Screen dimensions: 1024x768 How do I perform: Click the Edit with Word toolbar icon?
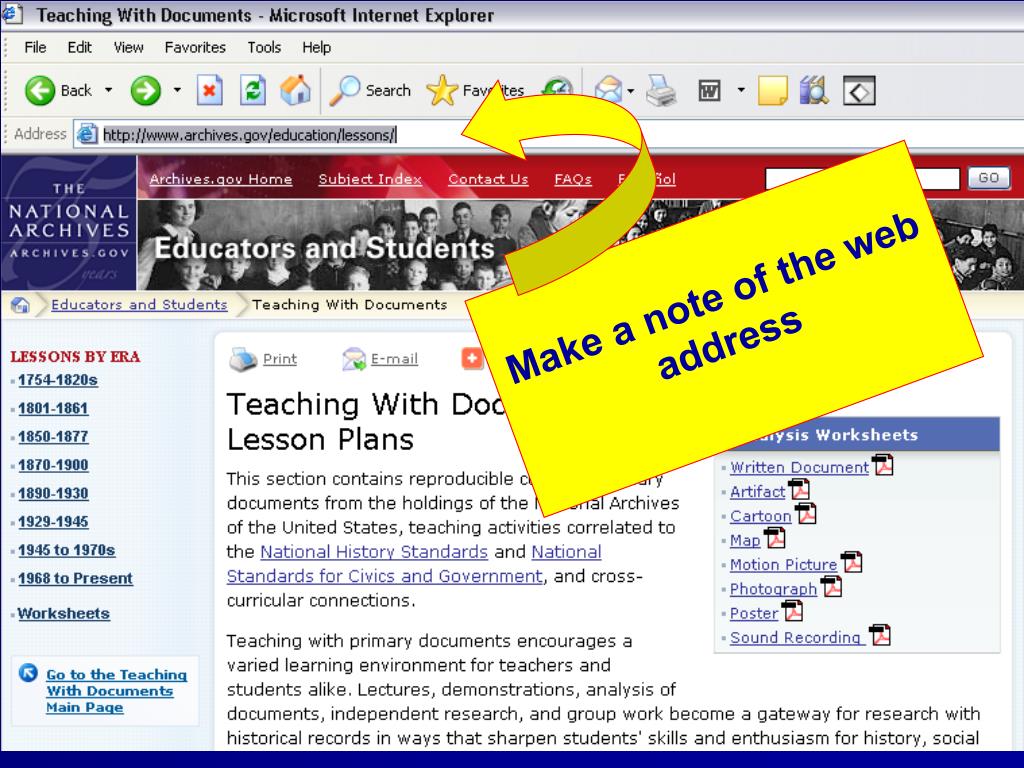[x=709, y=90]
